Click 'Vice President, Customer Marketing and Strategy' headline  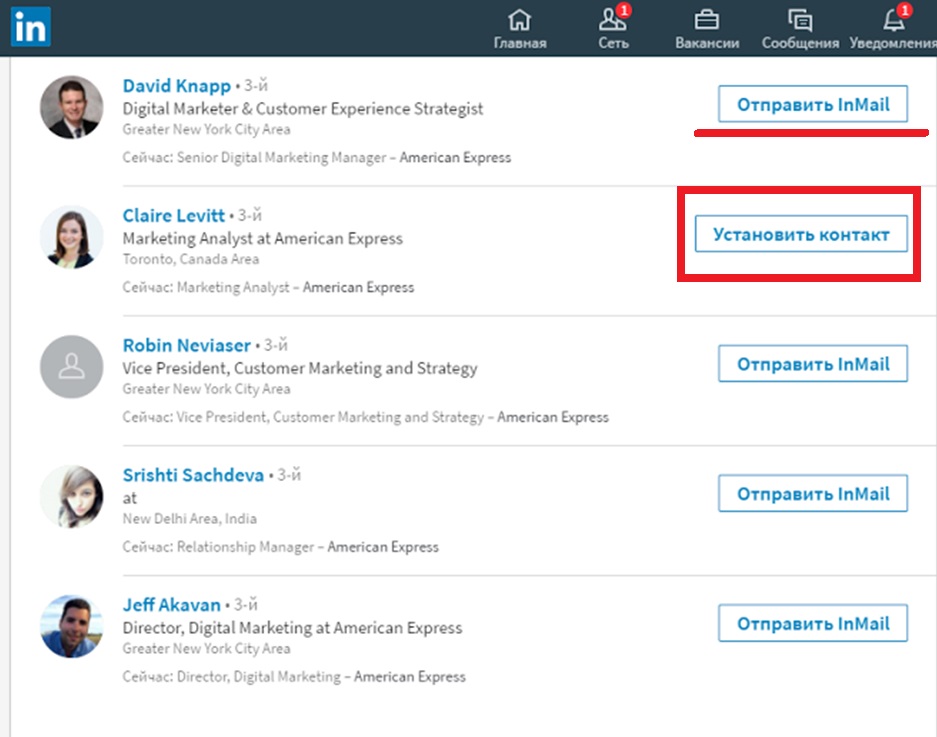coord(300,368)
